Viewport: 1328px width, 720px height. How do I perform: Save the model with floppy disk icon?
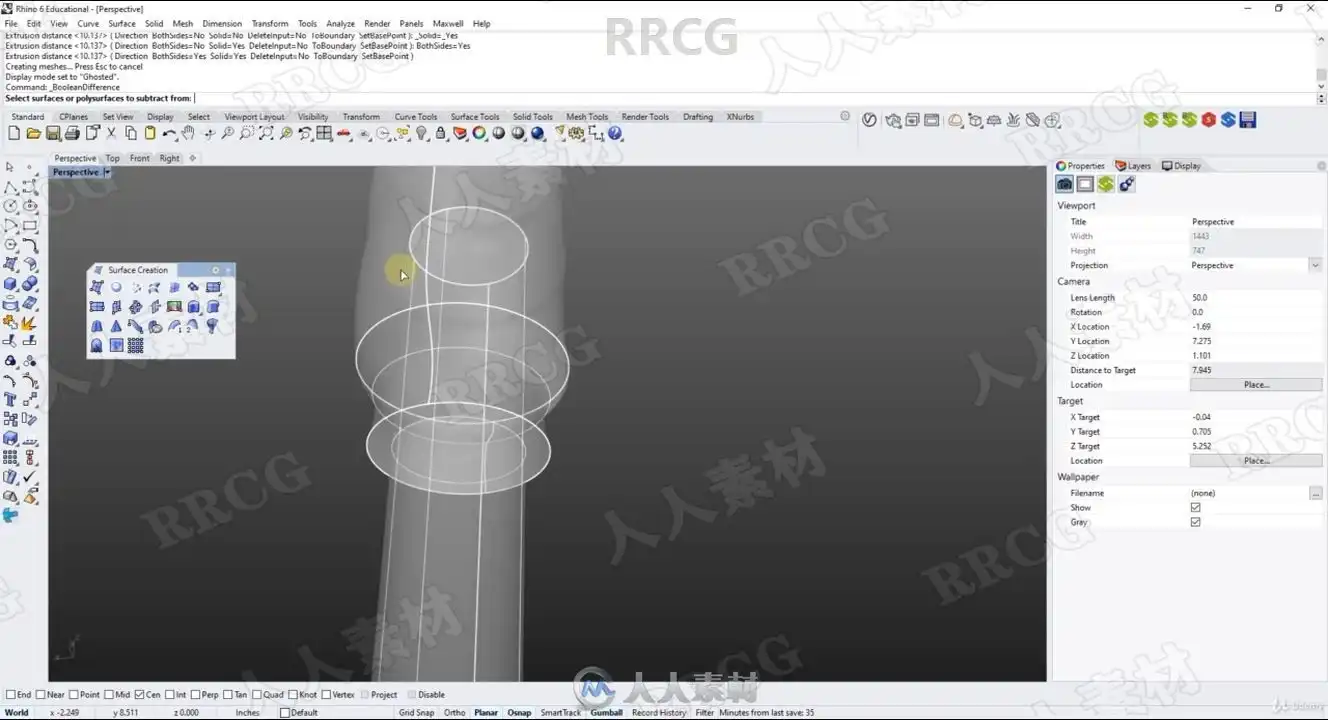click(x=53, y=133)
